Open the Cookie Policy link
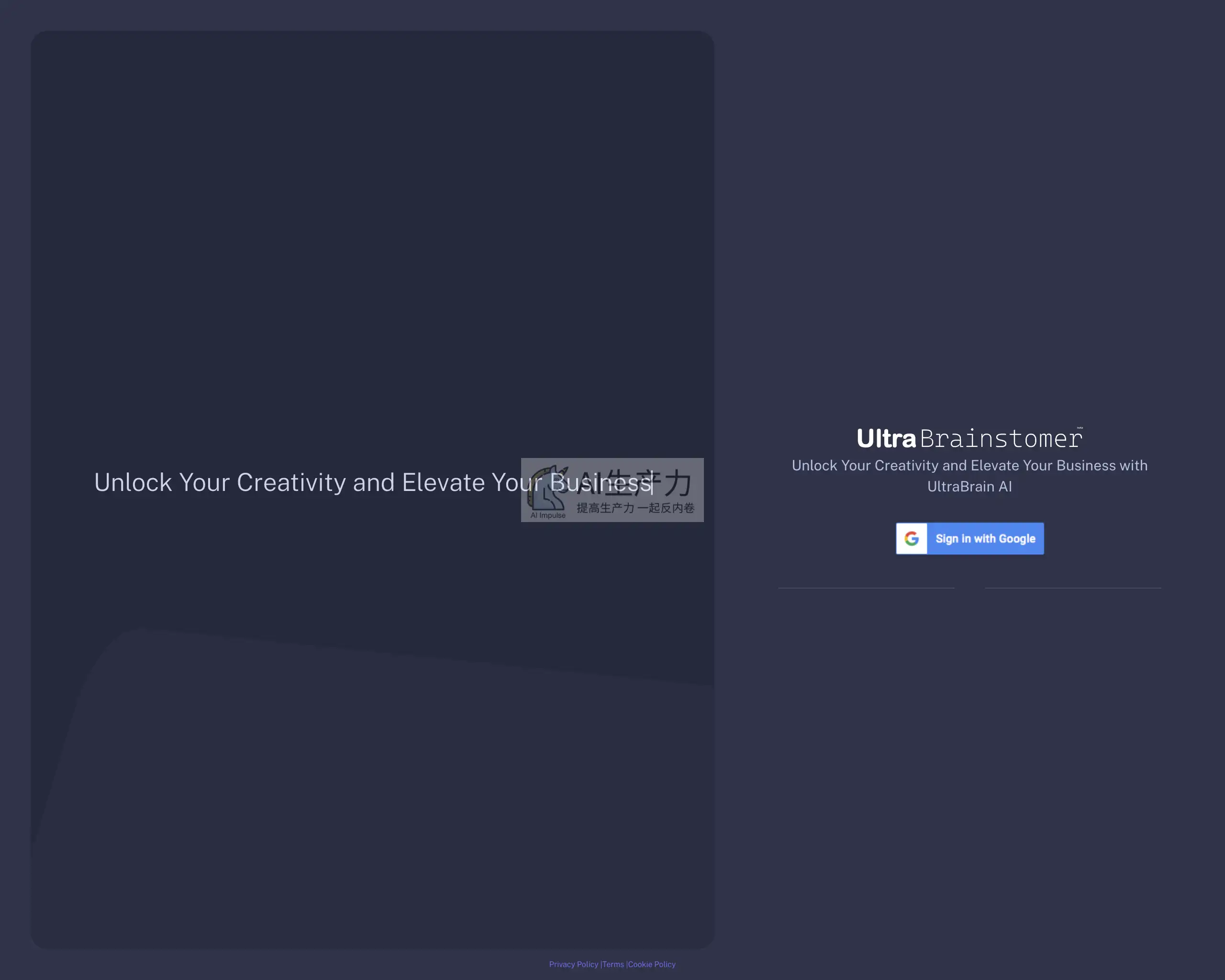Viewport: 1225px width, 980px height. (x=652, y=964)
